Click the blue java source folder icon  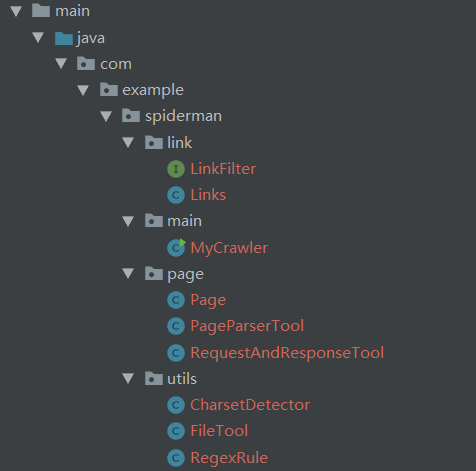(64, 38)
